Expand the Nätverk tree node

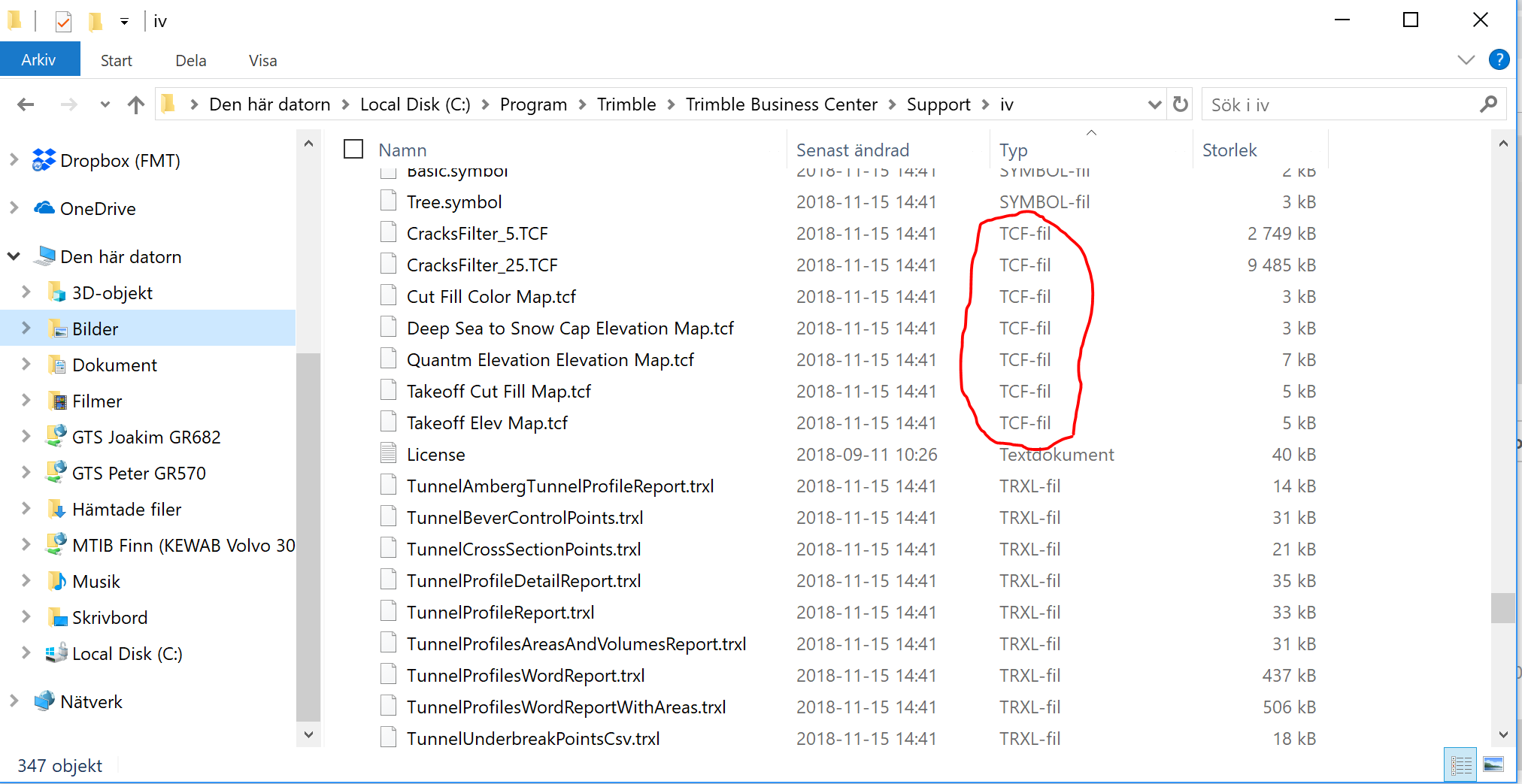[x=14, y=701]
